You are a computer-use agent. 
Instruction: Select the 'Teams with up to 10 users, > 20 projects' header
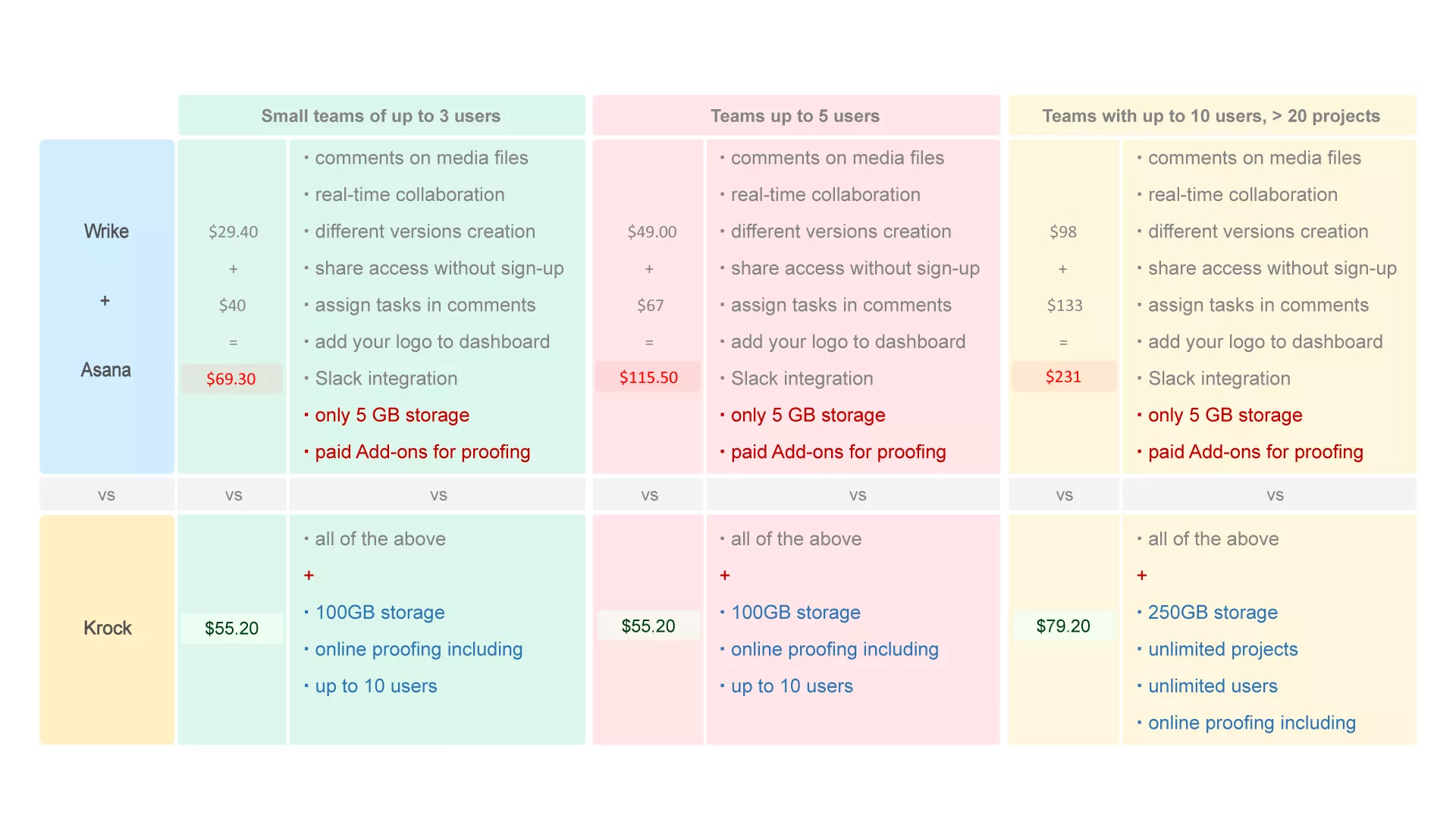(x=1211, y=116)
